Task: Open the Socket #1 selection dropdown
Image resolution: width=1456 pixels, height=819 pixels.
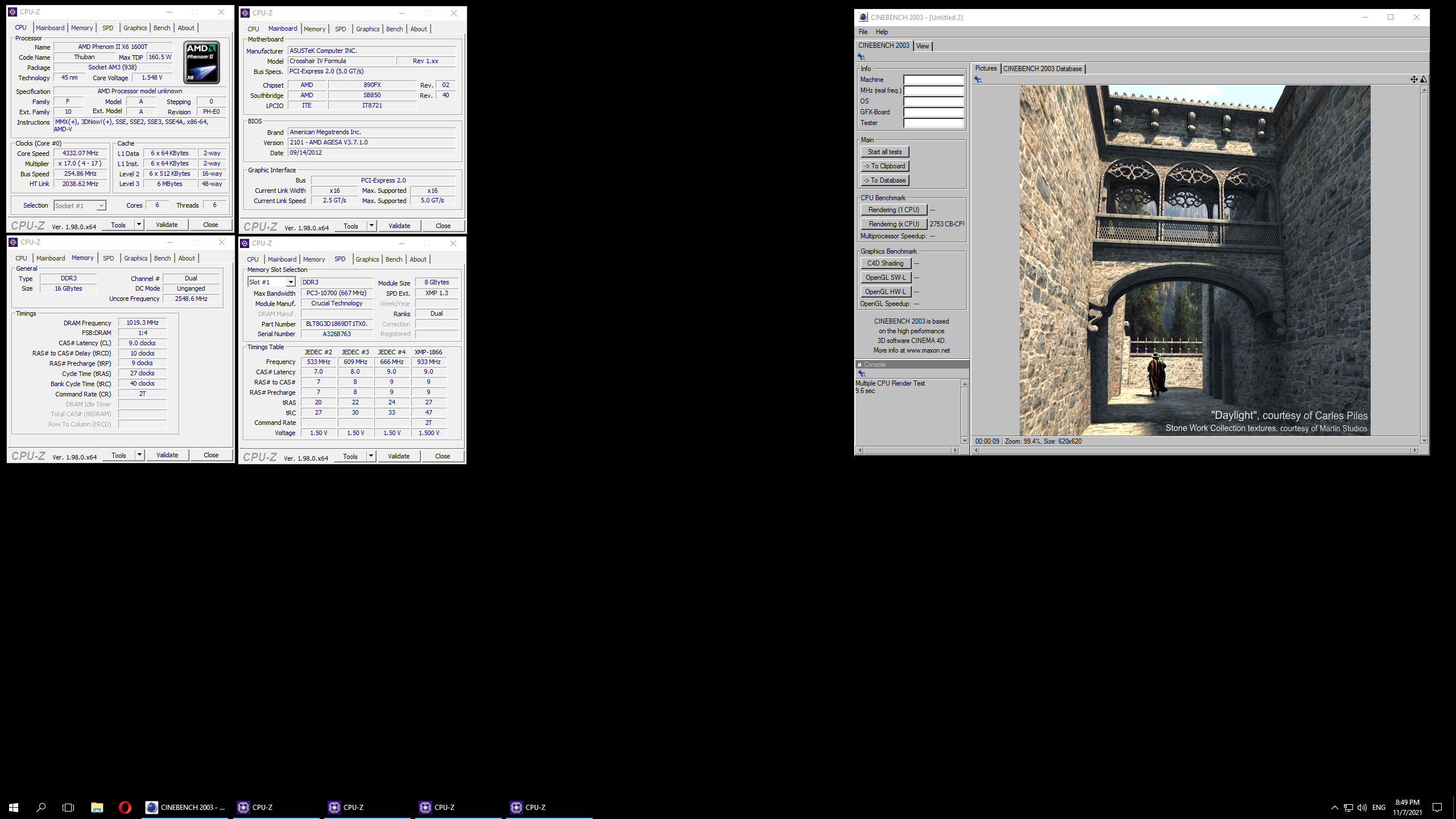Action: click(101, 206)
